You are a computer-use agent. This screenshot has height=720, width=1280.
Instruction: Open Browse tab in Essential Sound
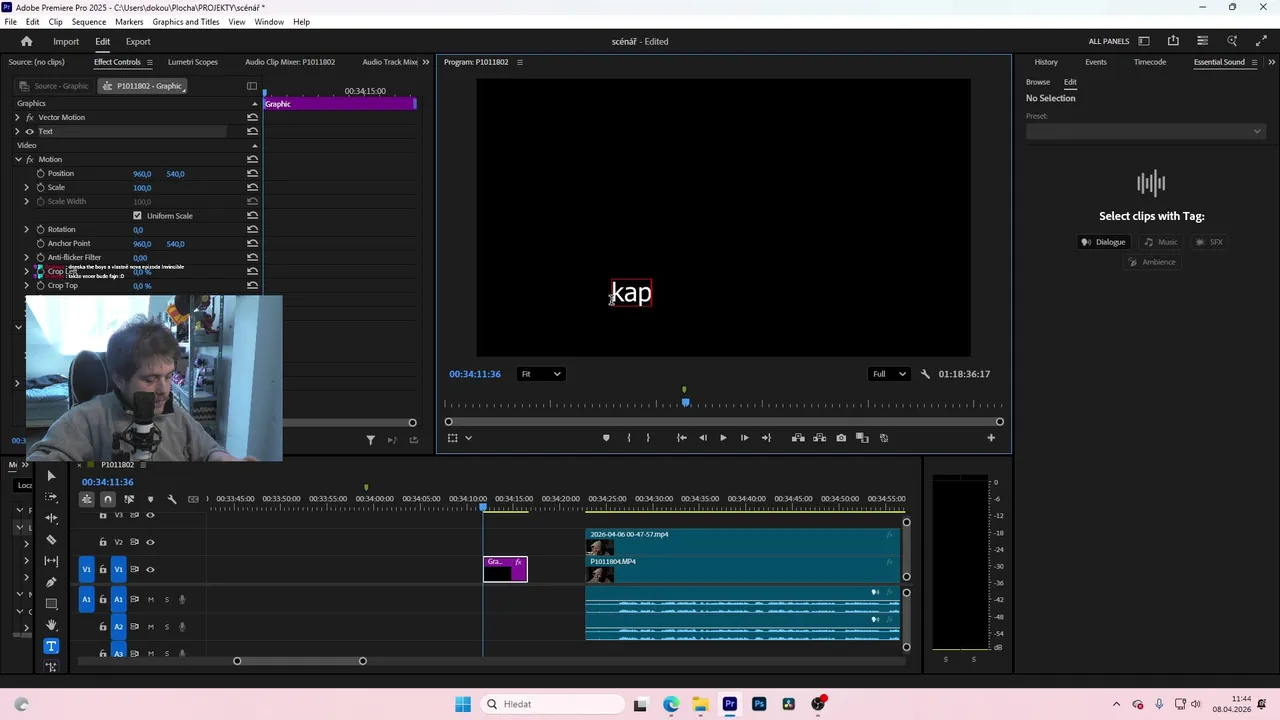(1038, 82)
